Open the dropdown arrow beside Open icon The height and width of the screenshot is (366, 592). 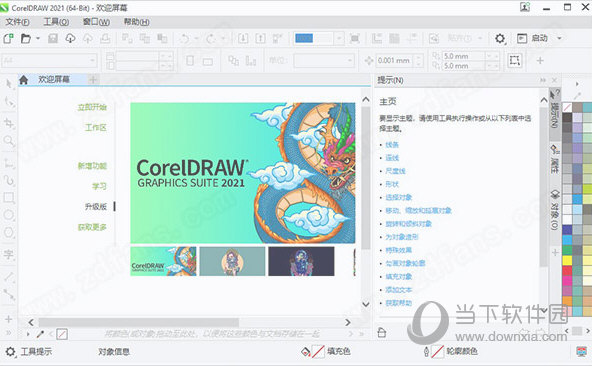38,39
